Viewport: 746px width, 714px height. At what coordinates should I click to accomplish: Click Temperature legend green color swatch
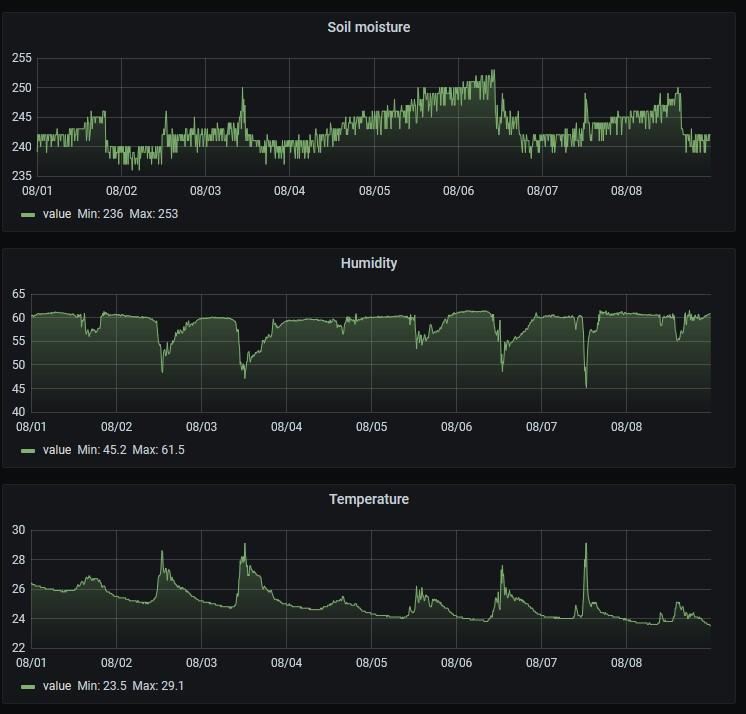coord(28,686)
